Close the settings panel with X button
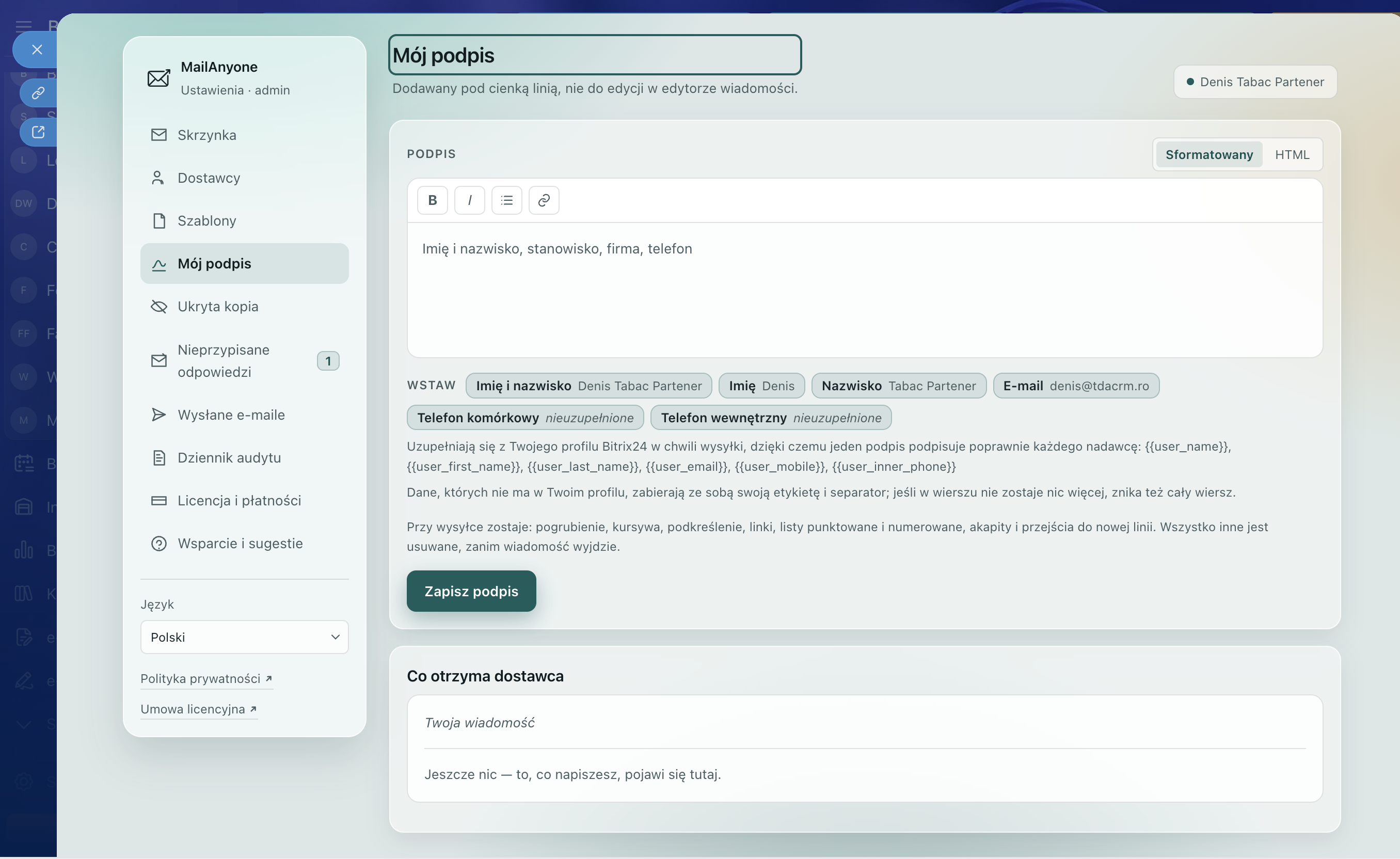Screen dimensions: 1400x859 [36, 50]
